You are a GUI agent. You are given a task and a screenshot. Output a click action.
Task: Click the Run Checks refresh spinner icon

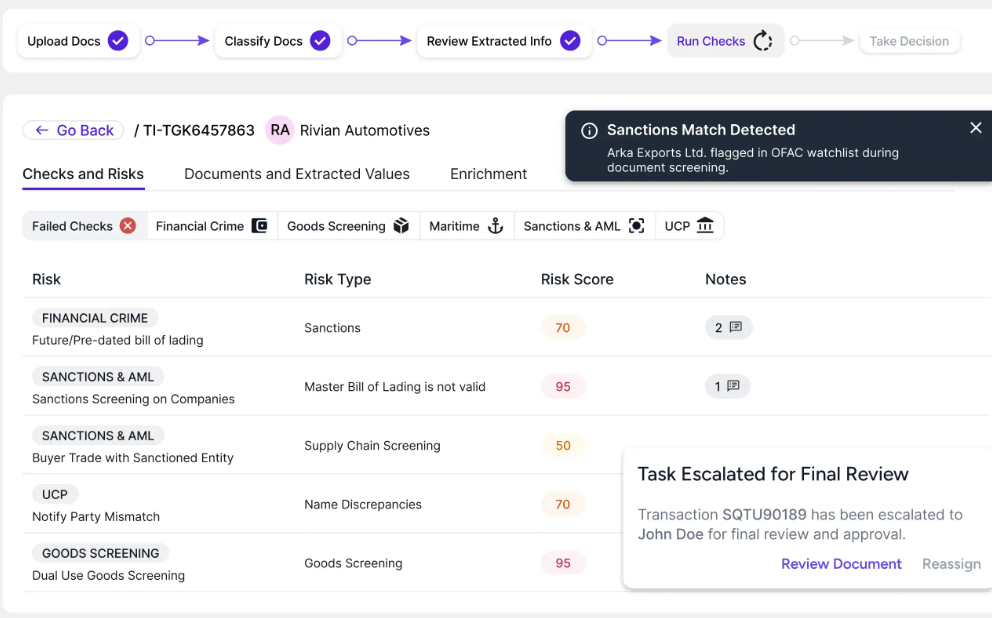pyautogui.click(x=763, y=41)
